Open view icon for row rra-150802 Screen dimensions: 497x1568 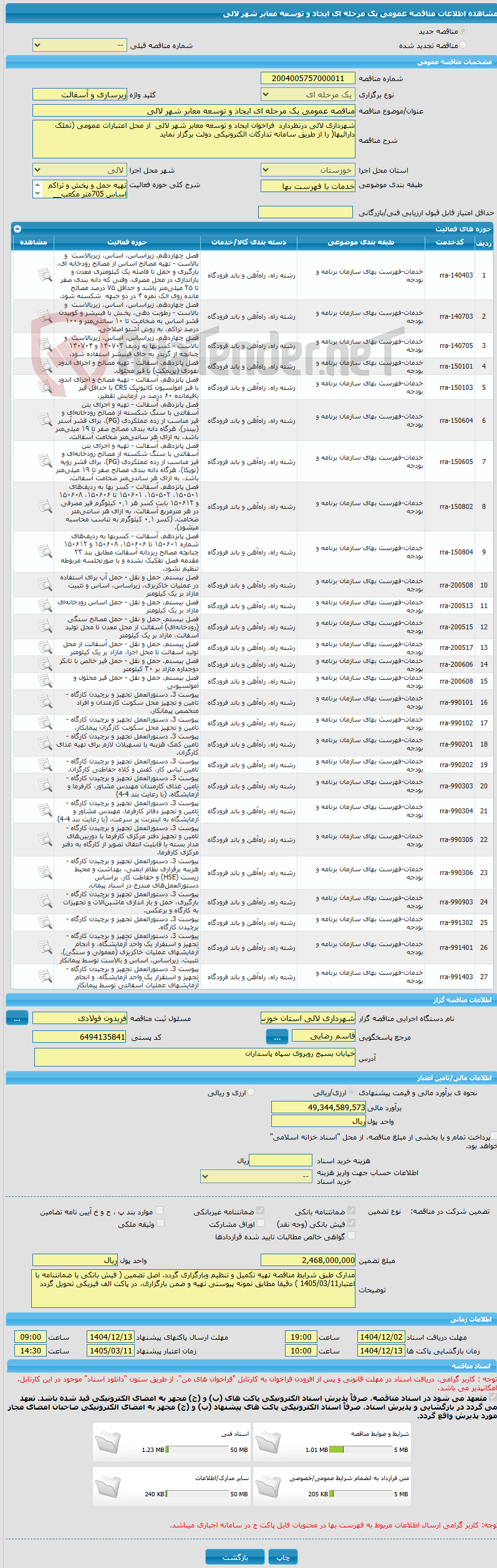[x=45, y=506]
